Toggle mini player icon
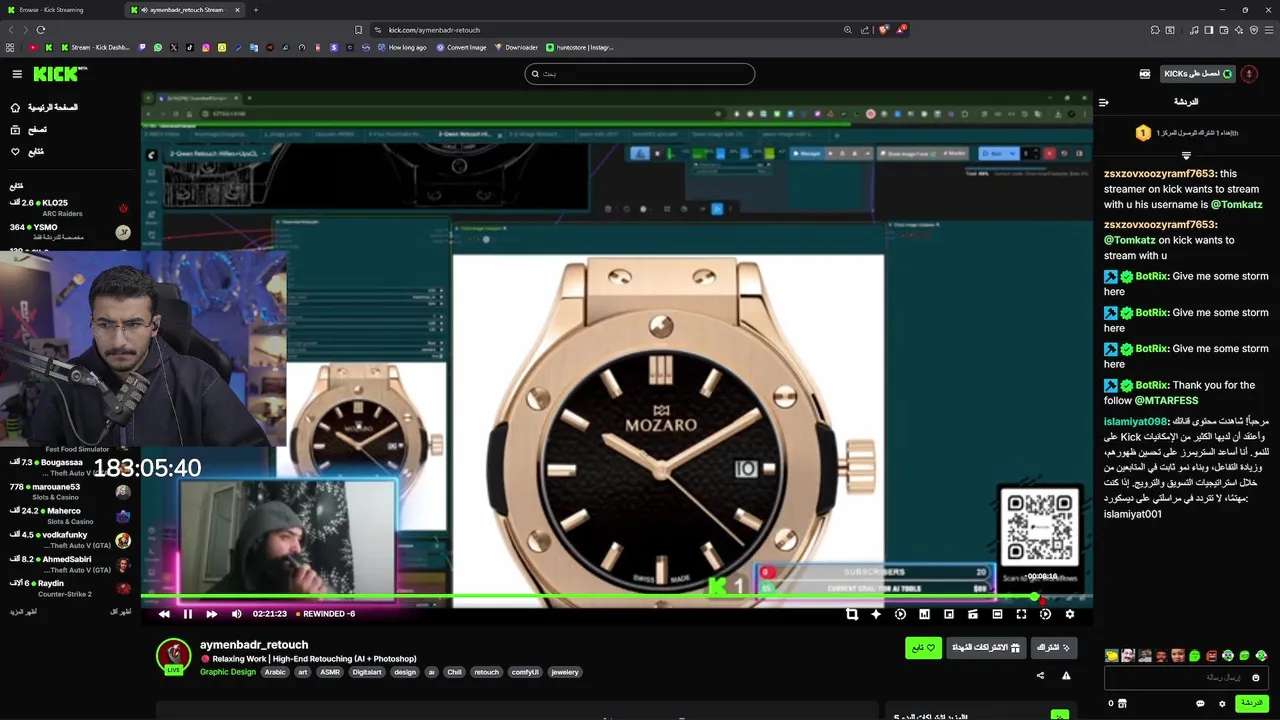 click(x=949, y=614)
